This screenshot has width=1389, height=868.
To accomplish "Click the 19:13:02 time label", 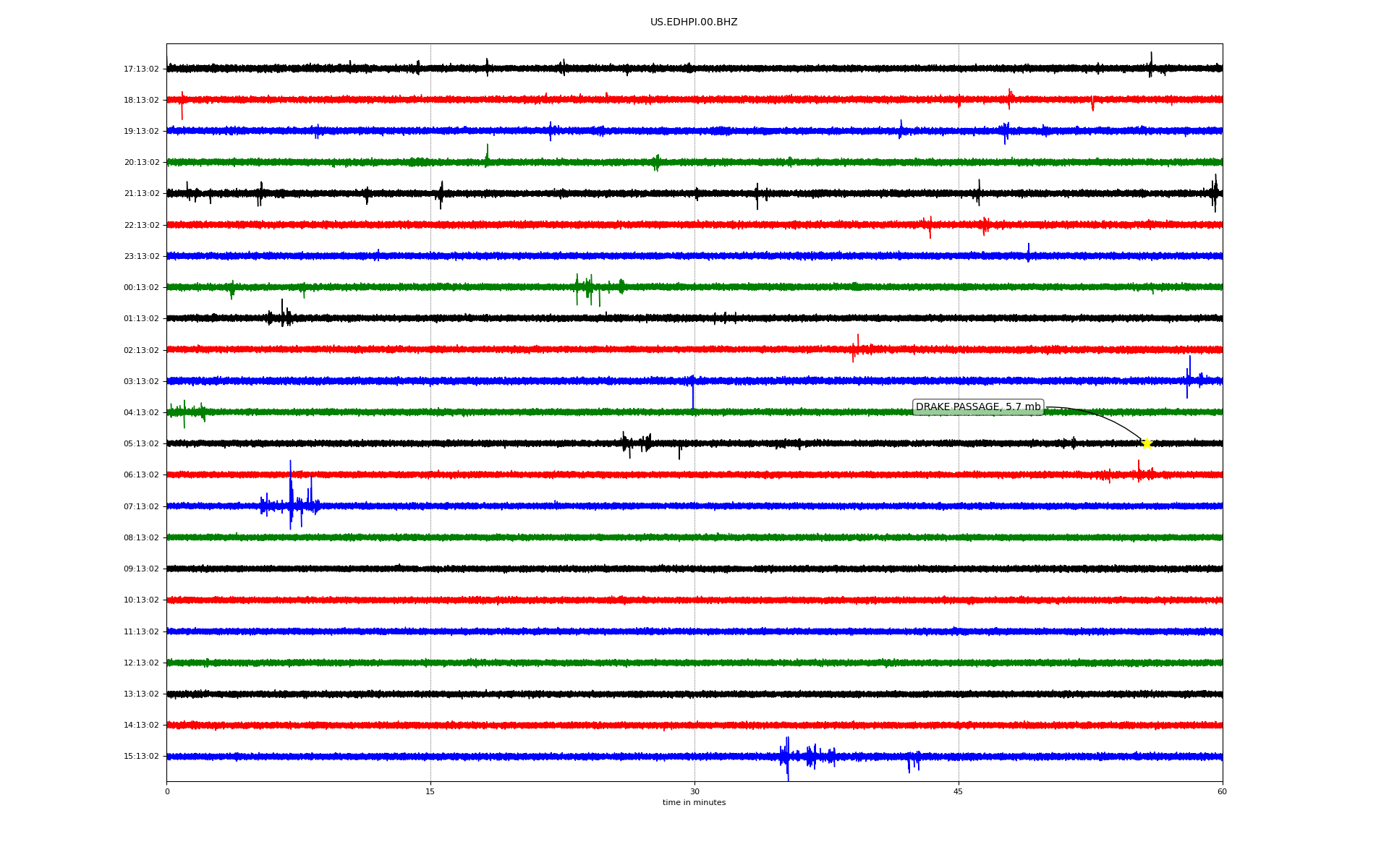I will (141, 132).
